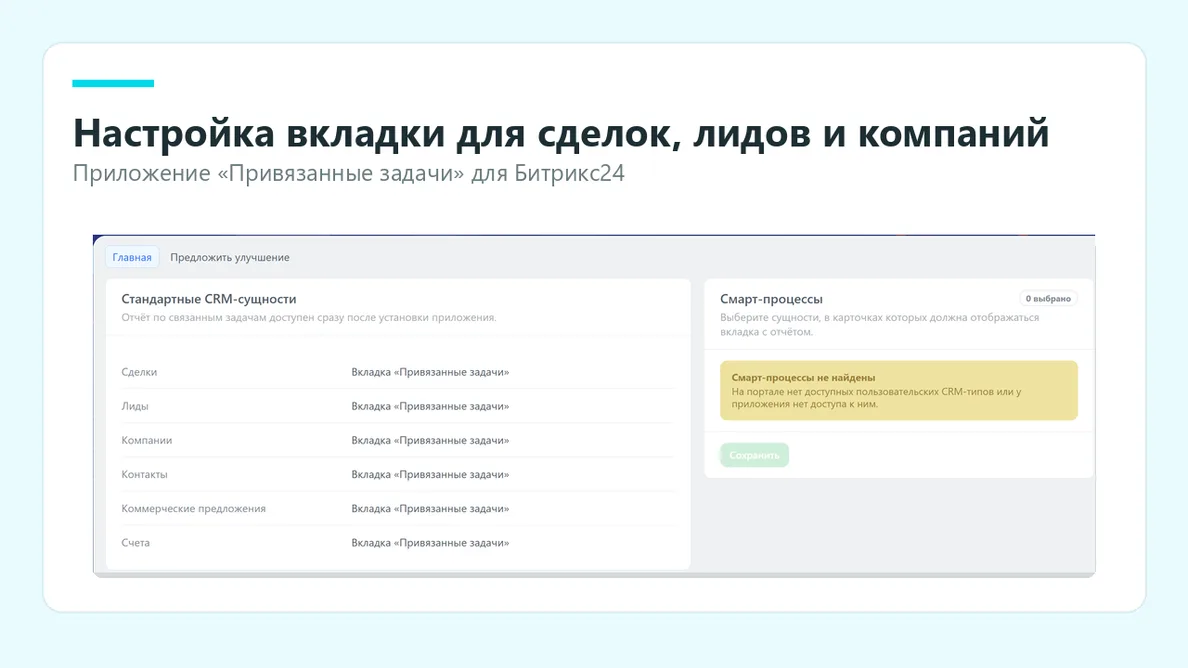Select the Контакты row label
1188x668 pixels.
click(145, 474)
